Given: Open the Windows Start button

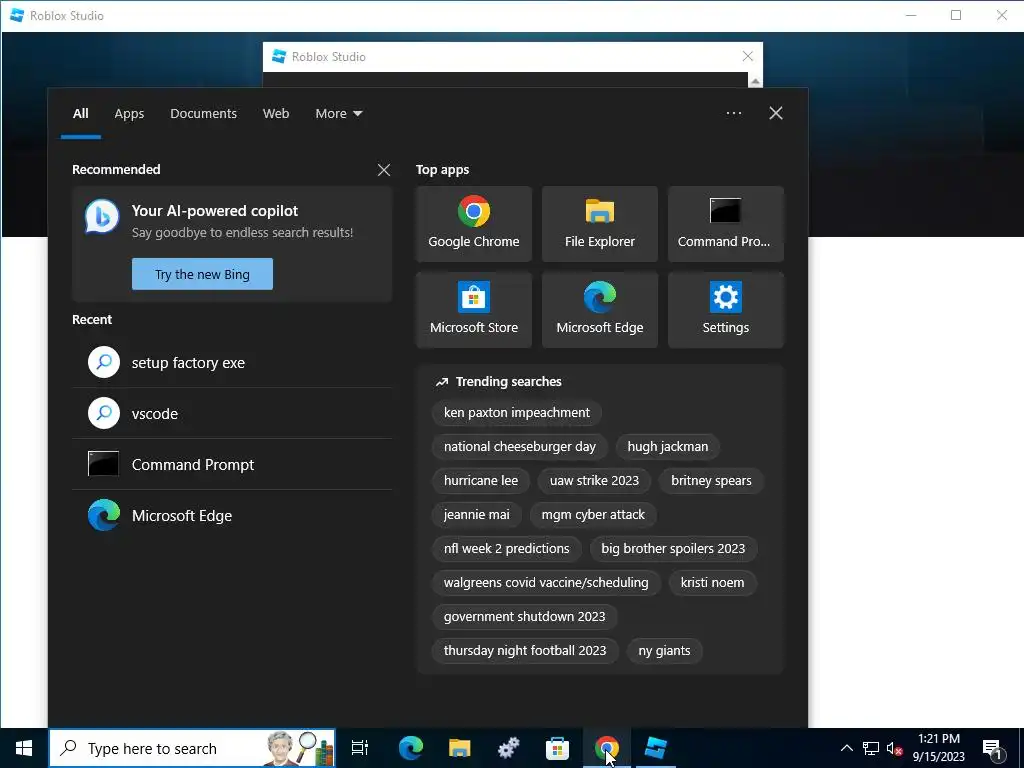Looking at the screenshot, I should click(24, 748).
